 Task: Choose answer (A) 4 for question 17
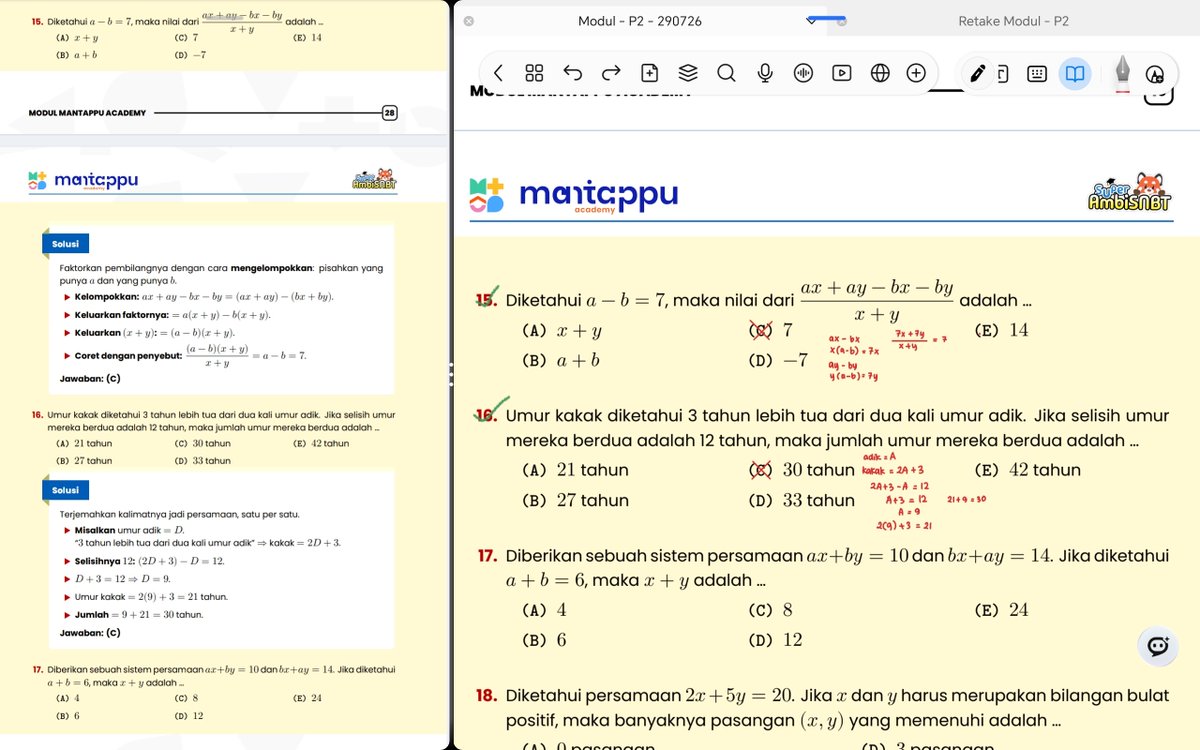coord(544,610)
